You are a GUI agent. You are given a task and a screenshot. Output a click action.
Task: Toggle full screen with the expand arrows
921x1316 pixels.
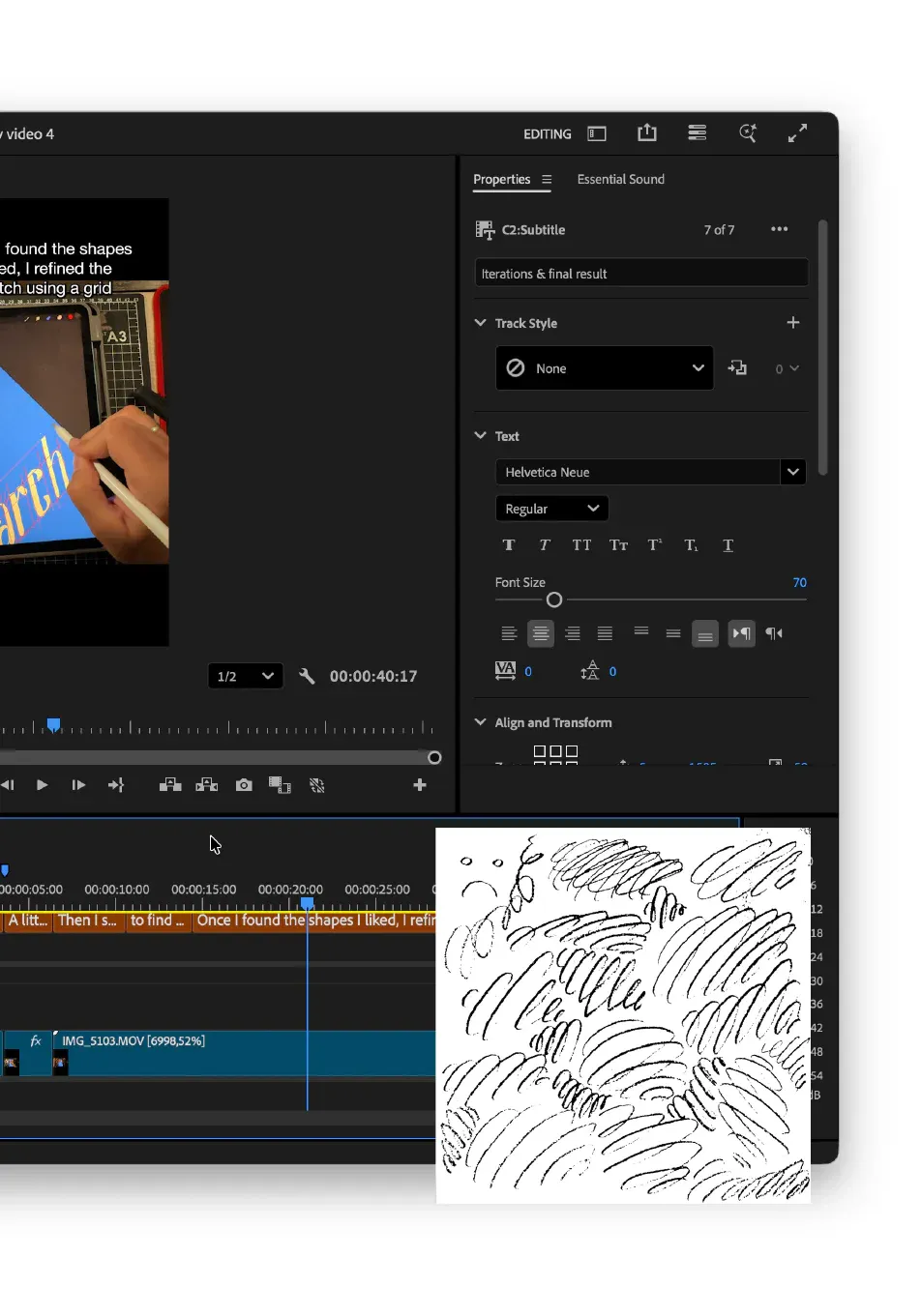pyautogui.click(x=797, y=133)
